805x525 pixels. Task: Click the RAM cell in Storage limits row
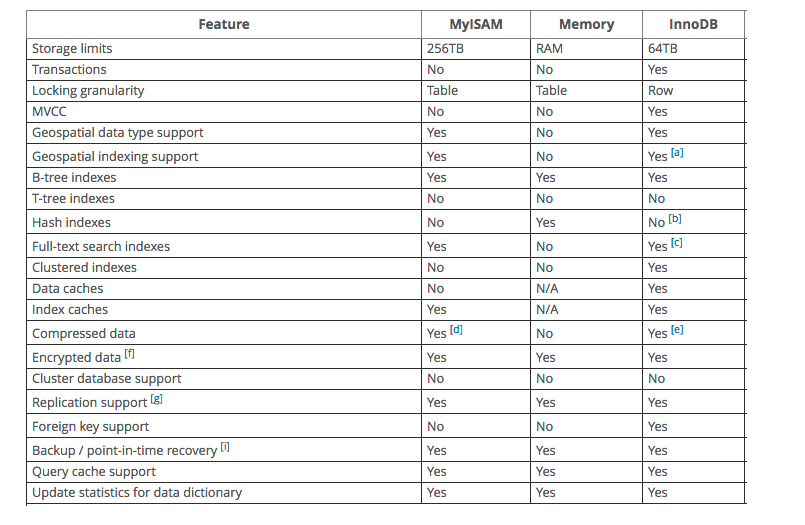click(x=551, y=48)
